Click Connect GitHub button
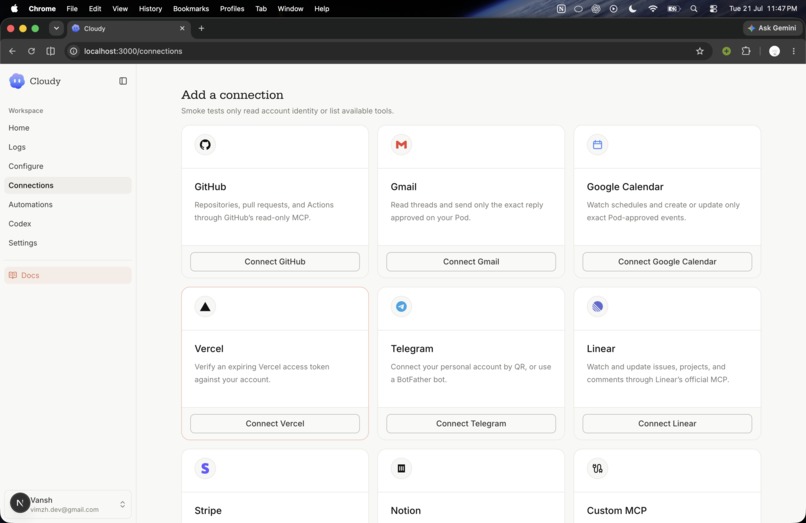 (x=275, y=261)
